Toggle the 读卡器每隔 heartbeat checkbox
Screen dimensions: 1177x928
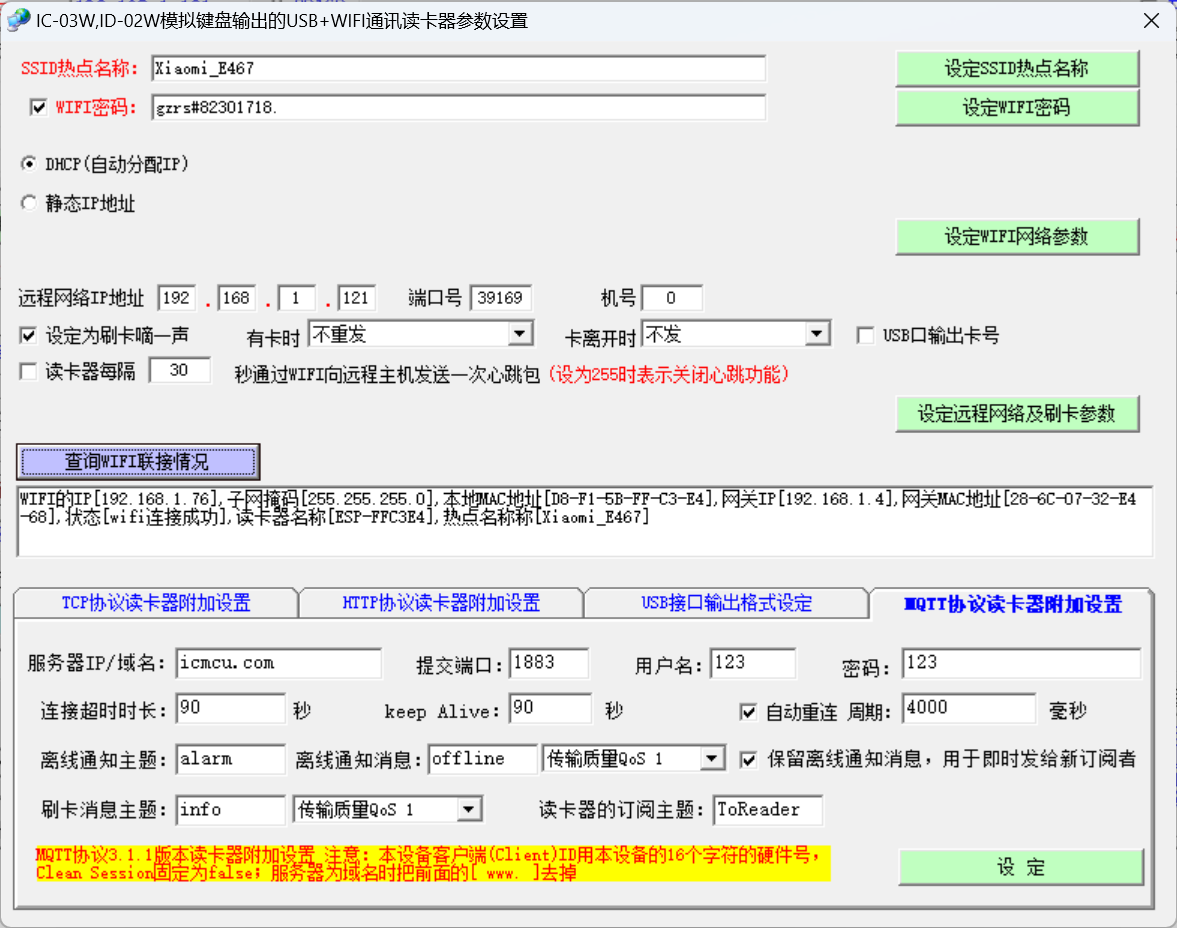pyautogui.click(x=28, y=372)
